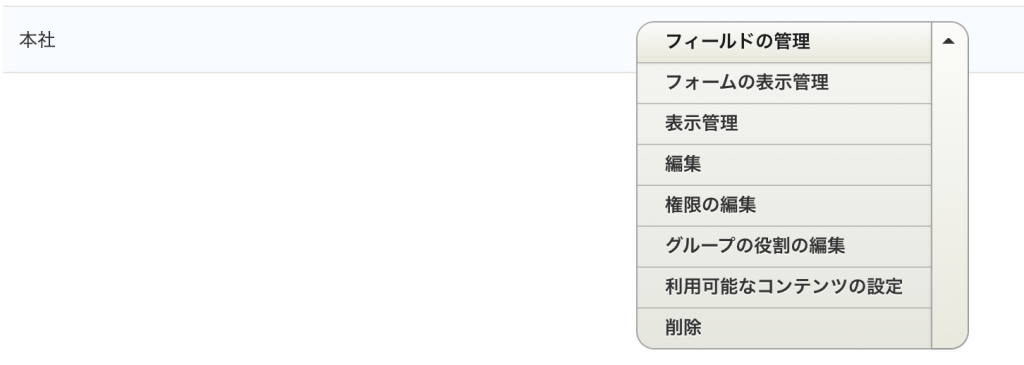The height and width of the screenshot is (365, 1024).
Task: Open フィールドの管理 for 本社
Action: (x=737, y=42)
